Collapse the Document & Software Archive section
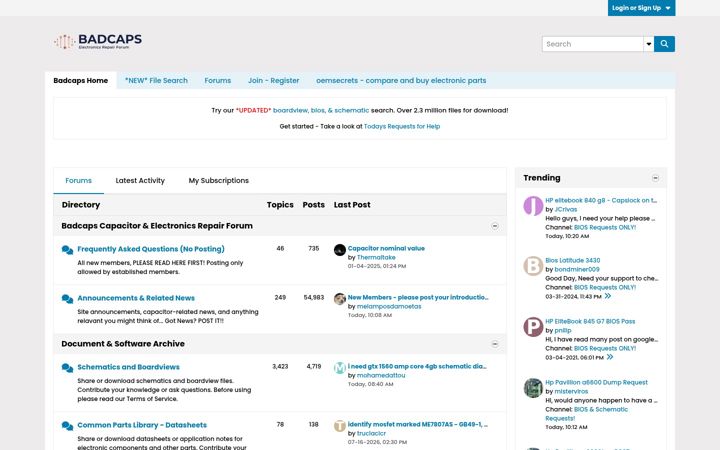The width and height of the screenshot is (720, 450). (495, 344)
